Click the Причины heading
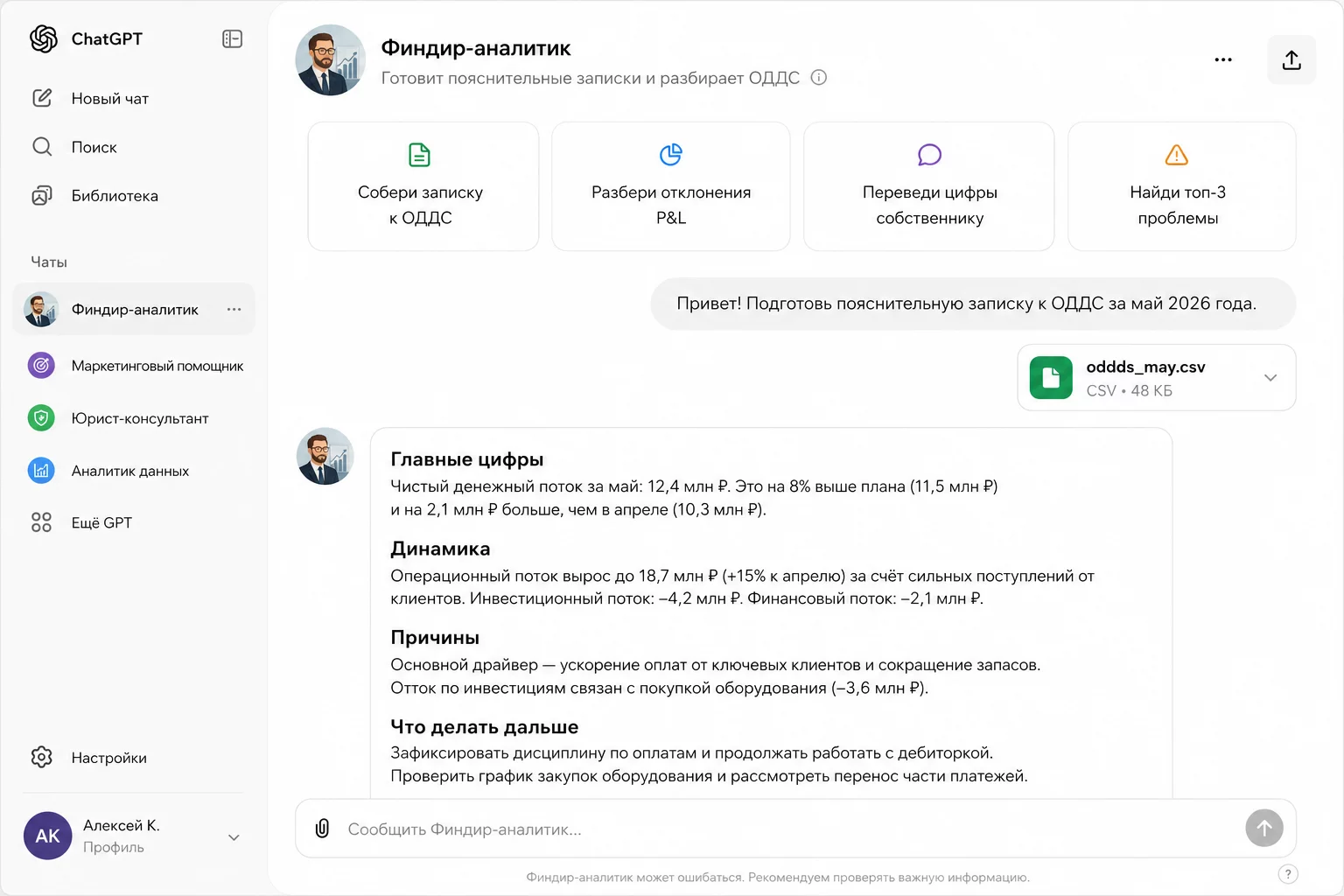1344x896 pixels. click(x=435, y=638)
